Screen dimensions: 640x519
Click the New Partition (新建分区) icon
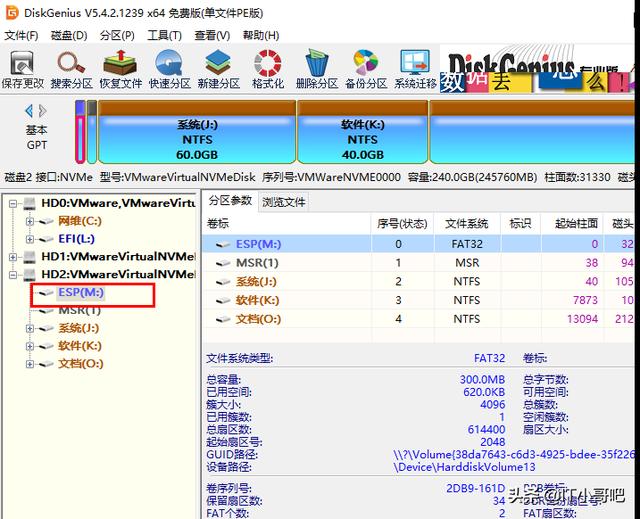[x=218, y=68]
